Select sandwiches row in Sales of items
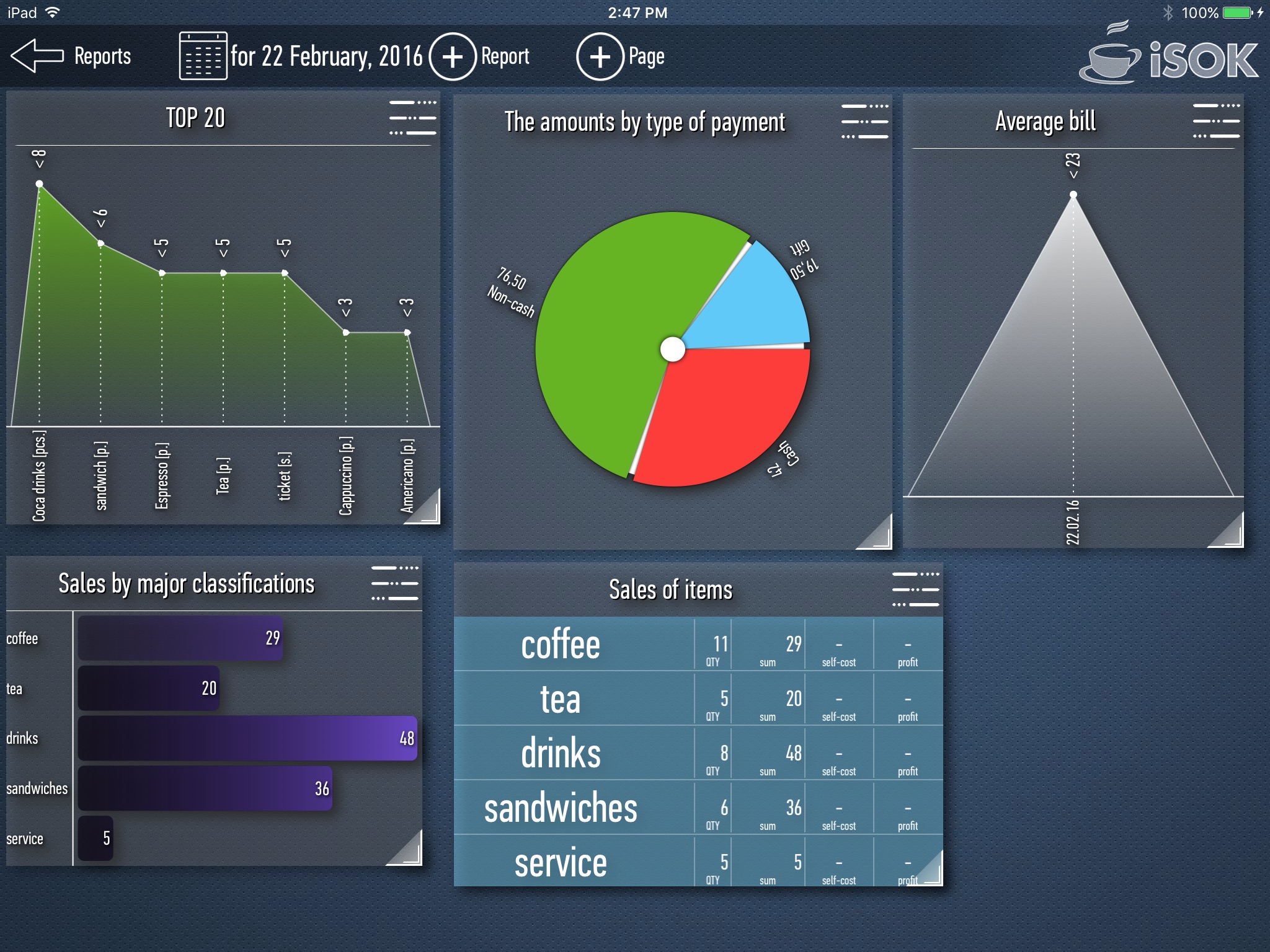Viewport: 1270px width, 952px height. 698,808
